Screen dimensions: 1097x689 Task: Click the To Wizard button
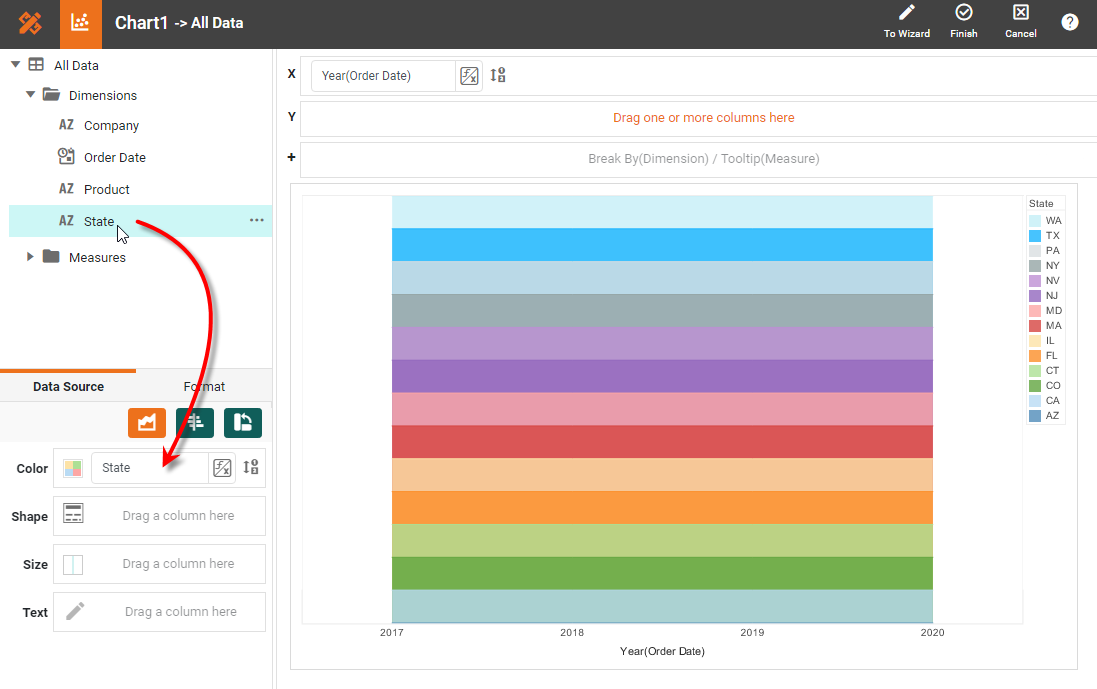907,22
